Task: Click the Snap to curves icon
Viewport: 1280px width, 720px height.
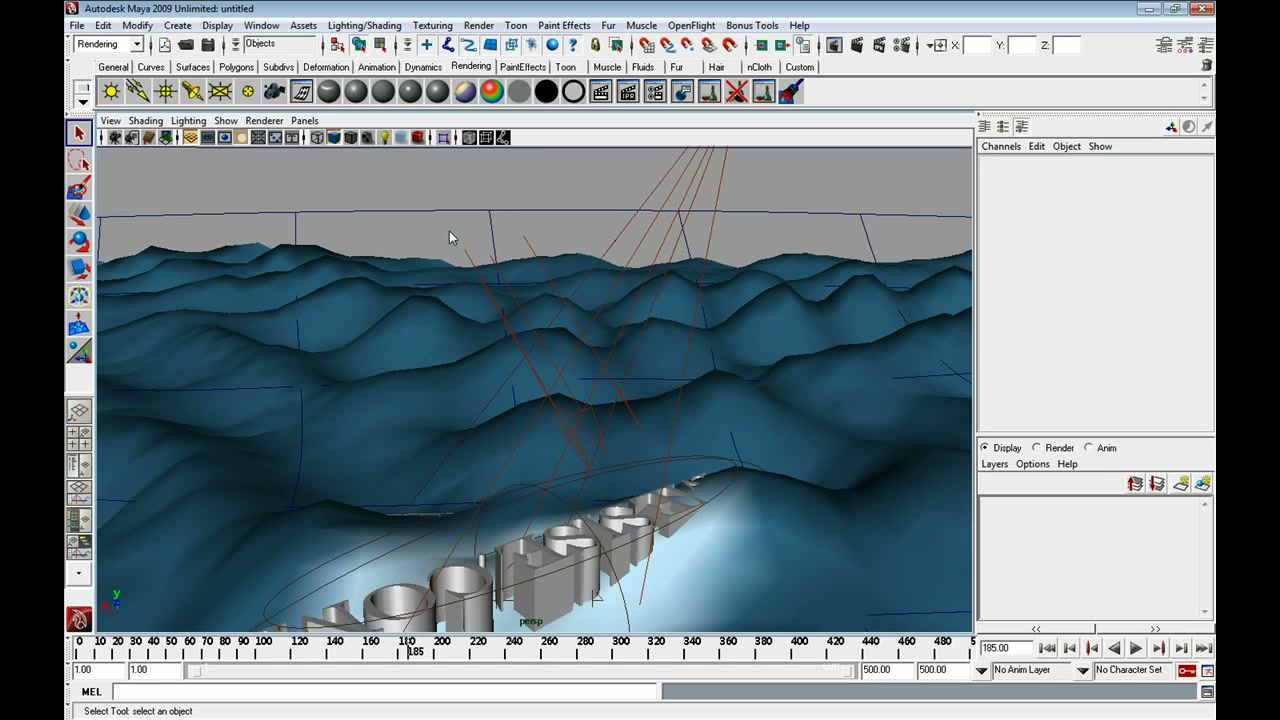Action: click(x=667, y=45)
